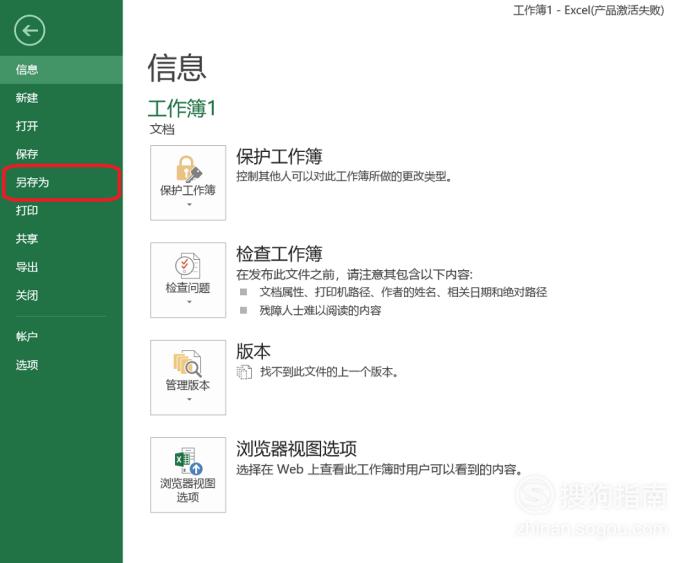Click the 文档 text under 工作簿1
692x563 pixels.
162,129
